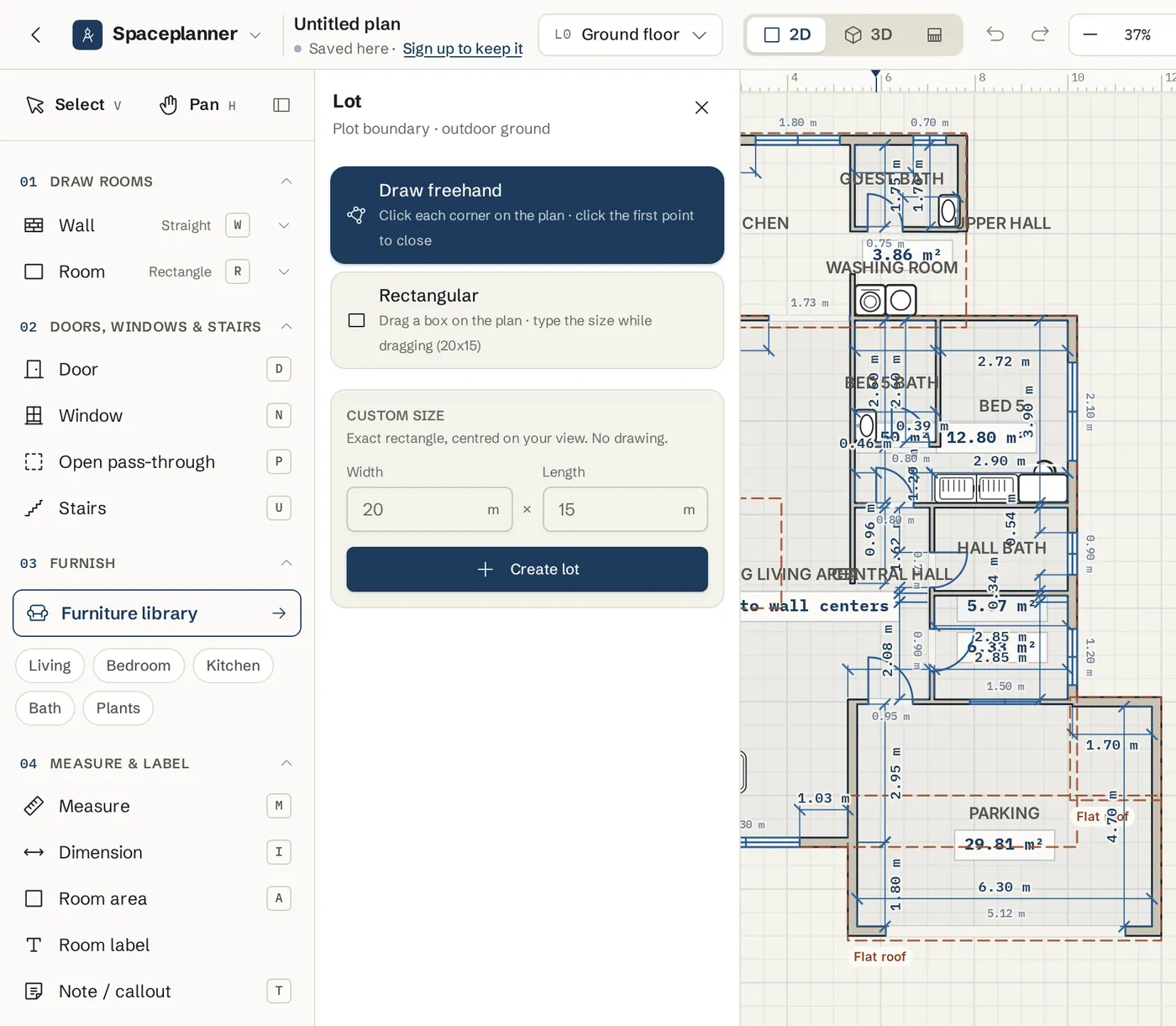Image resolution: width=1176 pixels, height=1026 pixels.
Task: Activate the Dimension tool
Action: (x=156, y=852)
